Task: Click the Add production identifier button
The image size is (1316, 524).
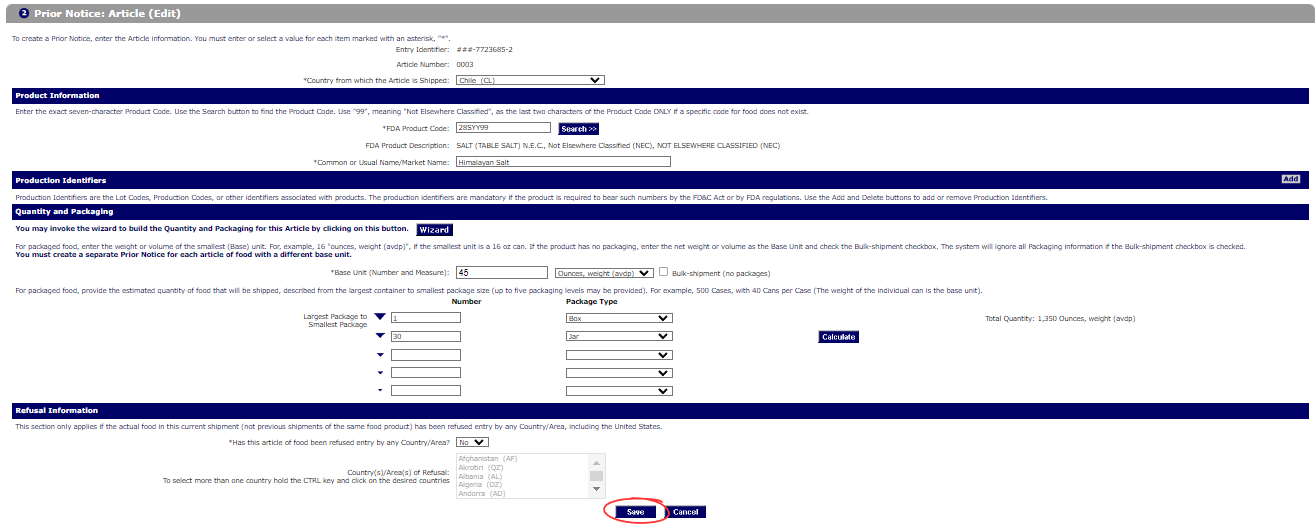Action: pyautogui.click(x=1290, y=179)
